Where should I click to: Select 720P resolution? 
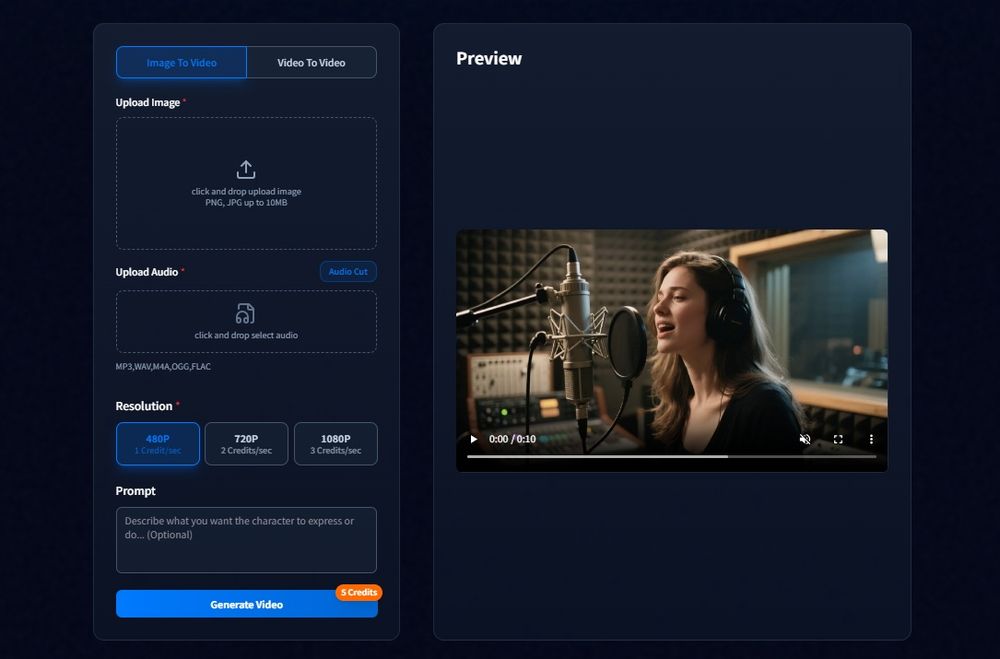coord(246,443)
